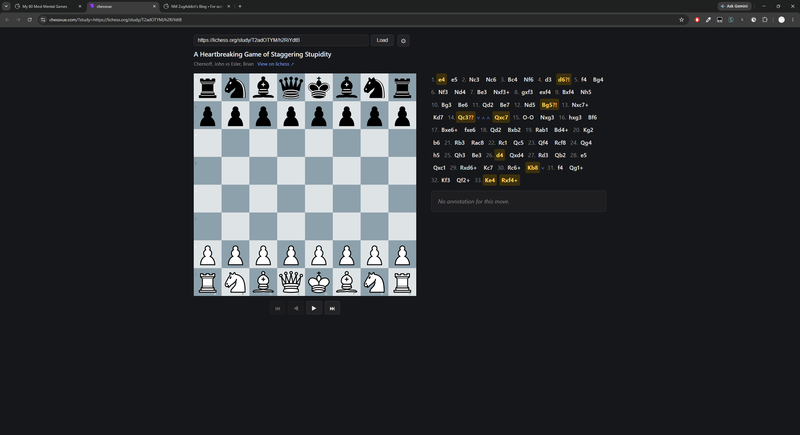Select the black bishop on f8
Image resolution: width=800 pixels, height=435 pixels.
pyautogui.click(x=346, y=87)
